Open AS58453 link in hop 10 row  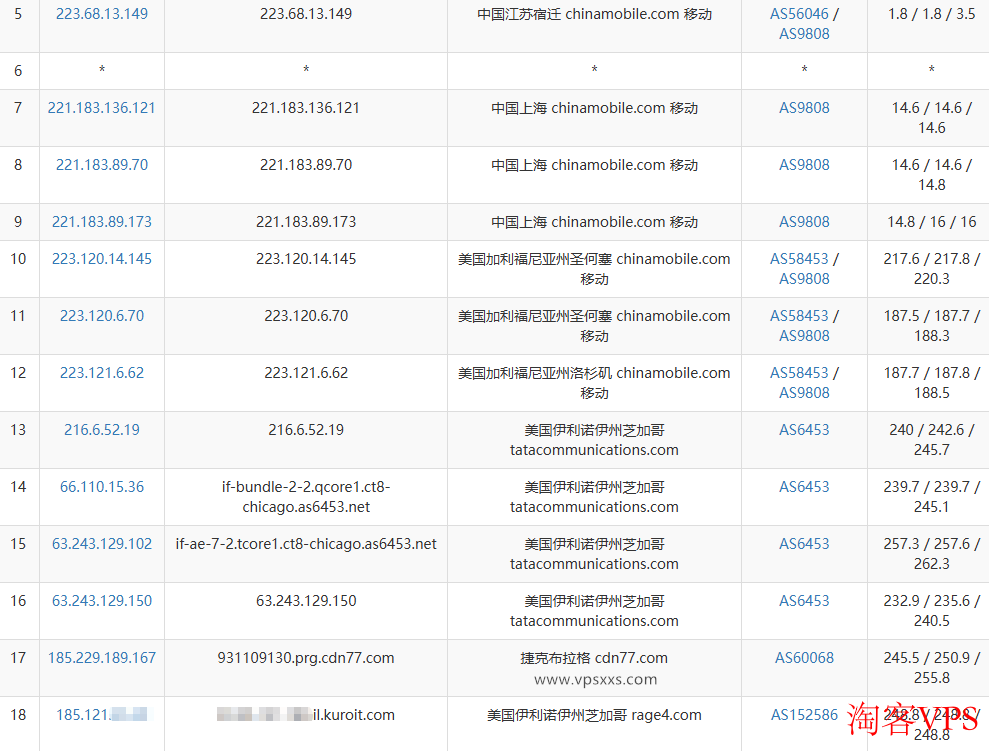[x=799, y=259]
